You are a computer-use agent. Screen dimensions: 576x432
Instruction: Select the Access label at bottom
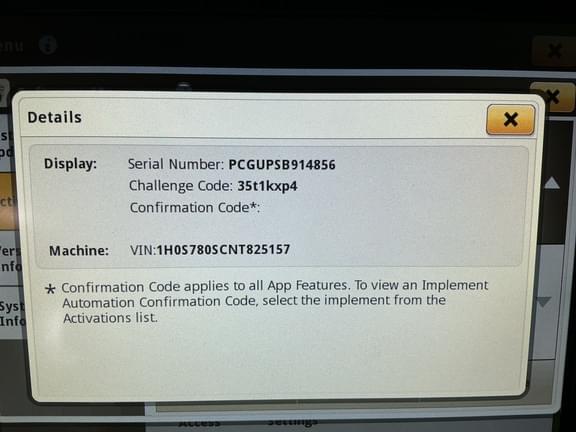(199, 423)
